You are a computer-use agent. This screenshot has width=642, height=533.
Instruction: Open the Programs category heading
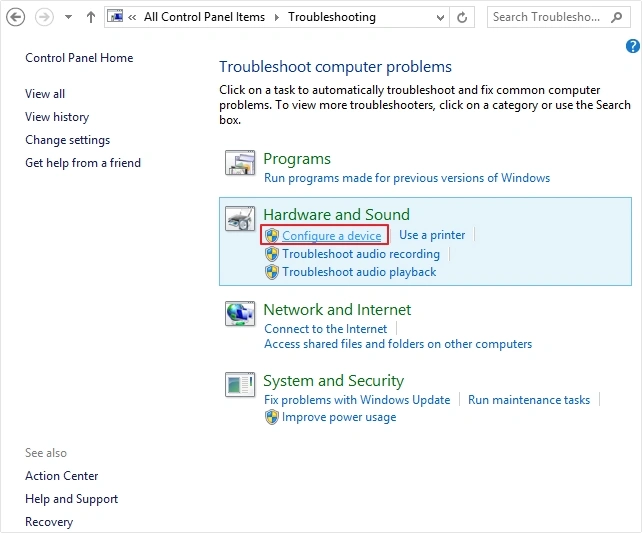pyautogui.click(x=297, y=159)
